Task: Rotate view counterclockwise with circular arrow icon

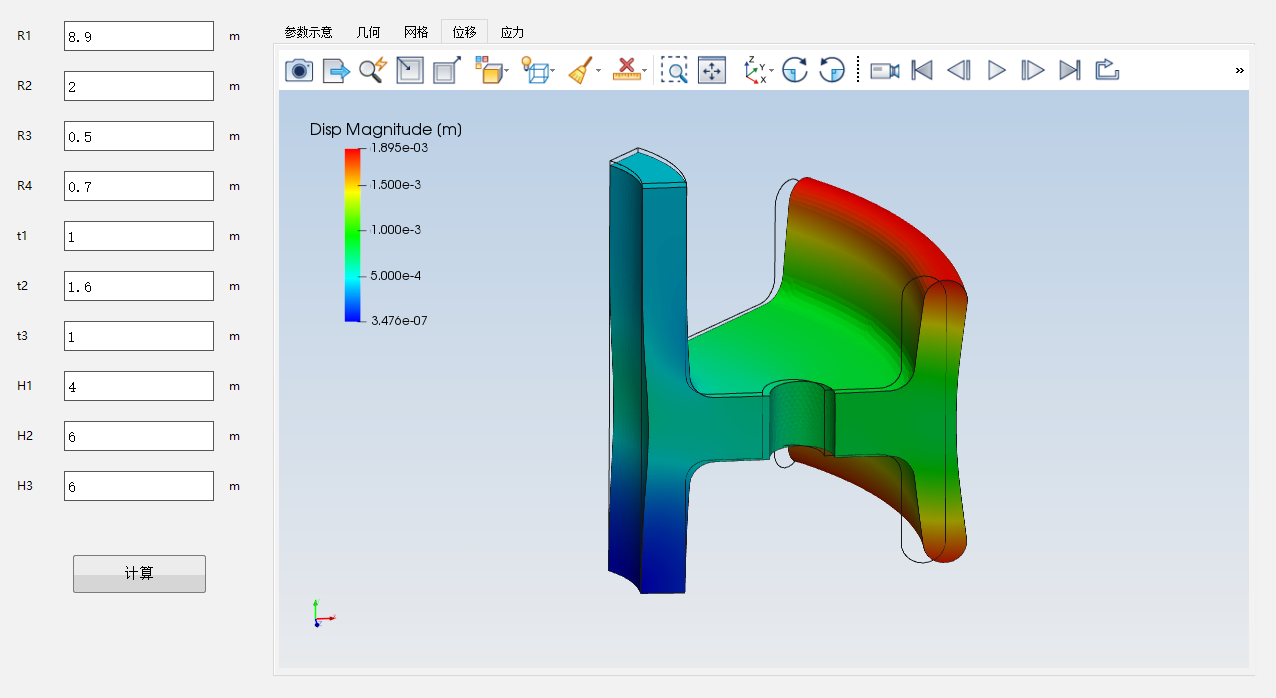Action: coord(832,70)
